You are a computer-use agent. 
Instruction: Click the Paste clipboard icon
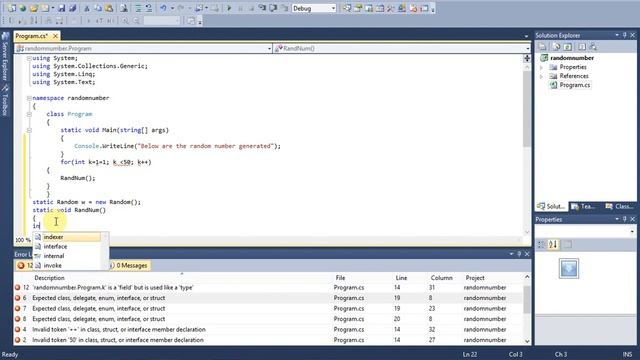tap(109, 8)
